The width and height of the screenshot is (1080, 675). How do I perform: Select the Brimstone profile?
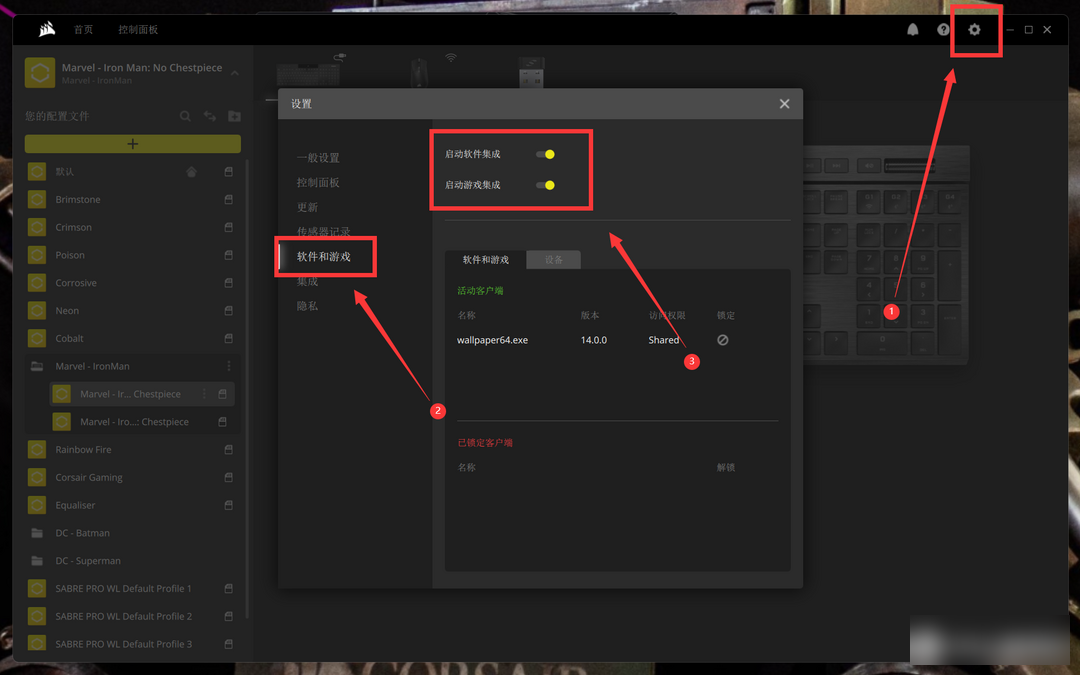(78, 199)
